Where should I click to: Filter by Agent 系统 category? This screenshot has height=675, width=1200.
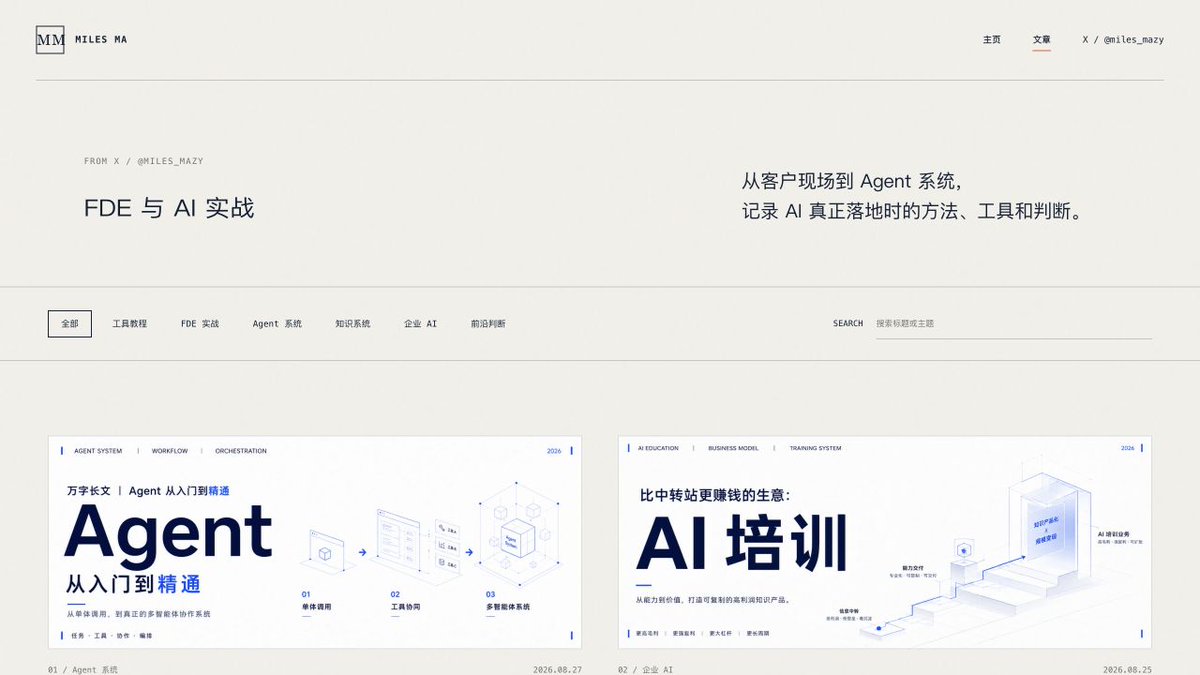click(x=277, y=324)
